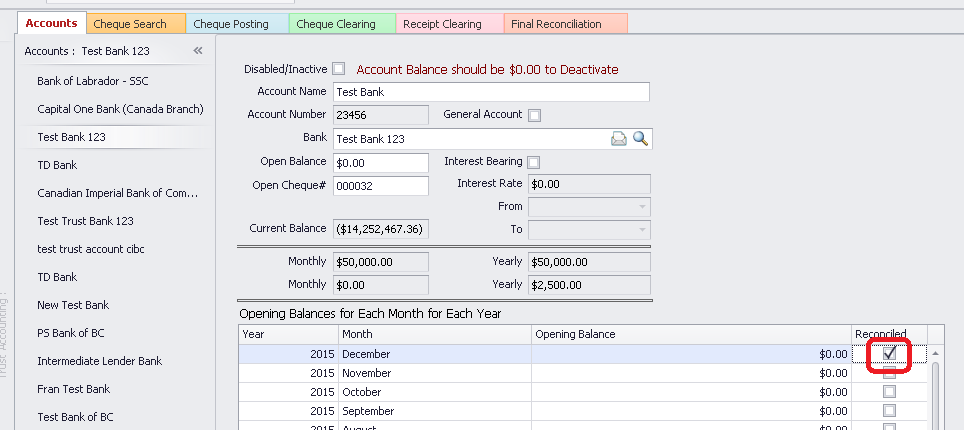Viewport: 964px width, 433px height.
Task: Switch to the Accounts tab
Action: coord(52,23)
